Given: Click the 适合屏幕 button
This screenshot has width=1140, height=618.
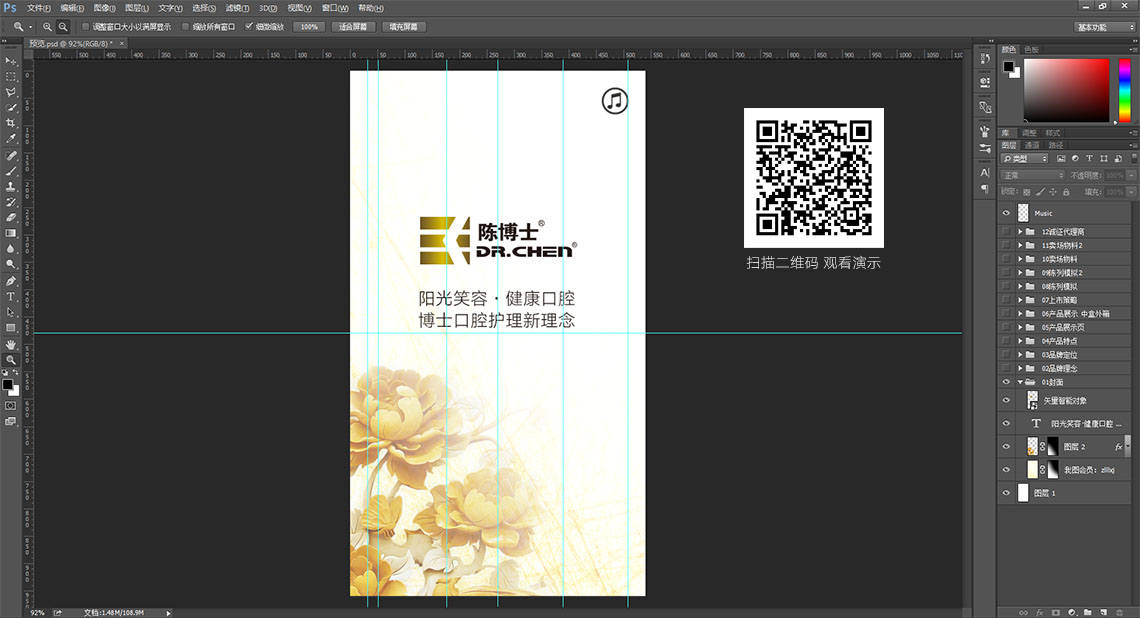Looking at the screenshot, I should (353, 27).
